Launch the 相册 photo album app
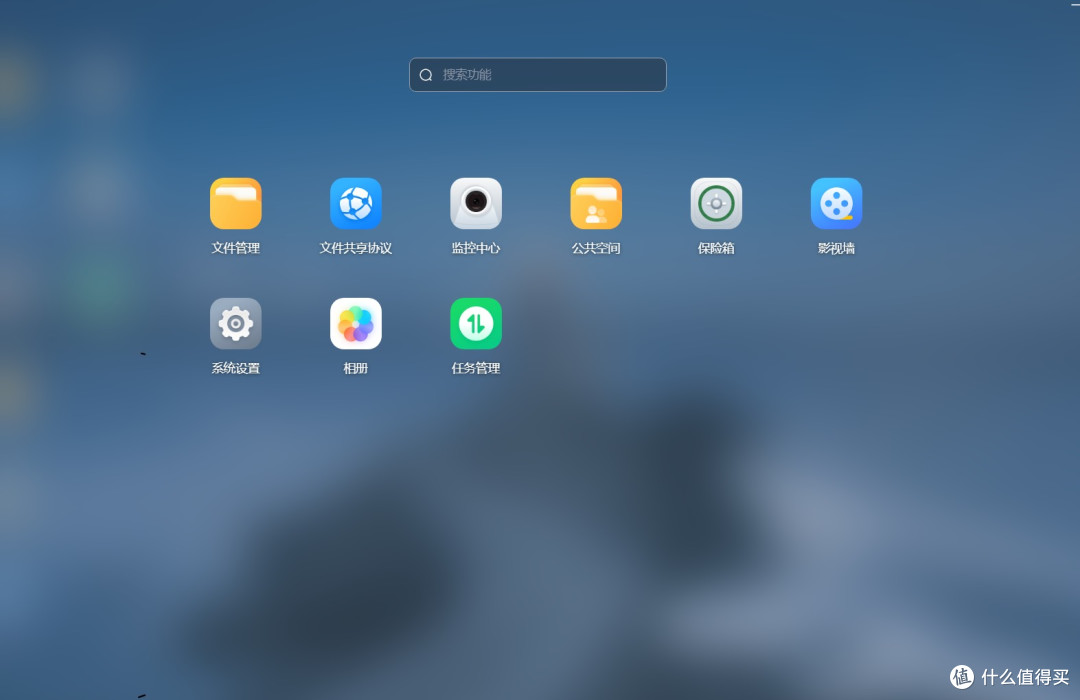This screenshot has height=700, width=1080. tap(355, 323)
